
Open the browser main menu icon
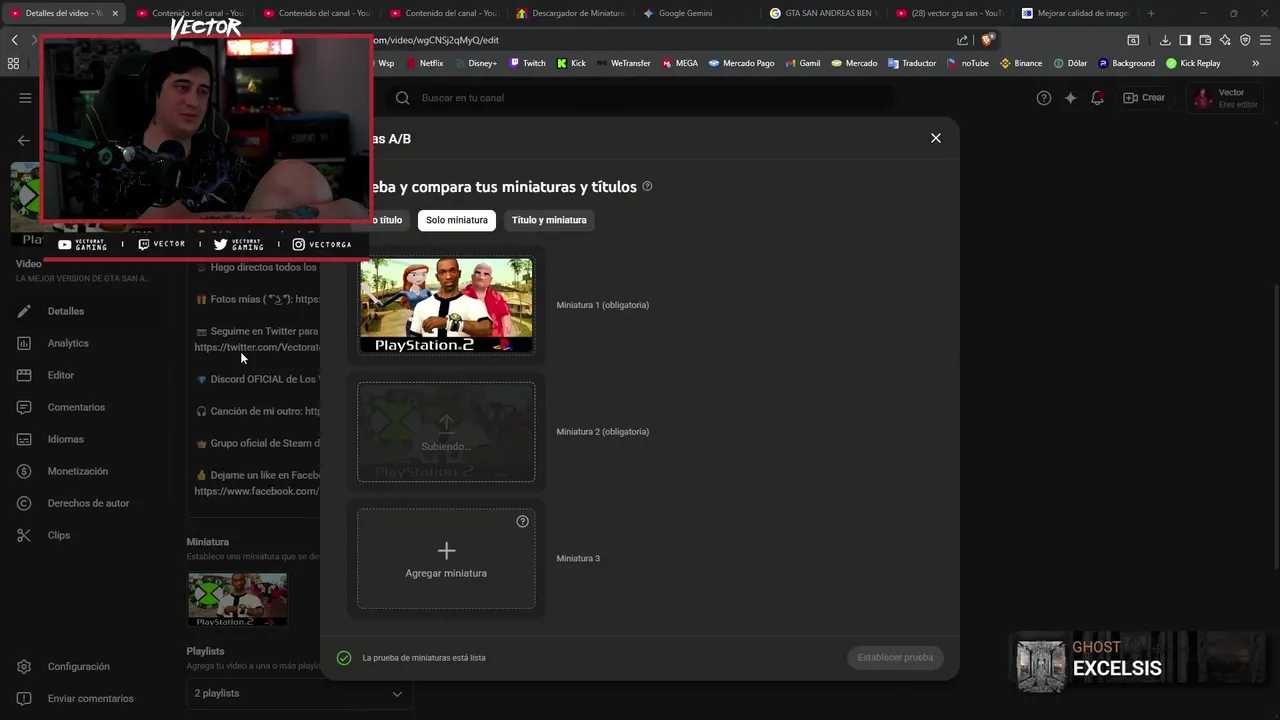[1265, 40]
